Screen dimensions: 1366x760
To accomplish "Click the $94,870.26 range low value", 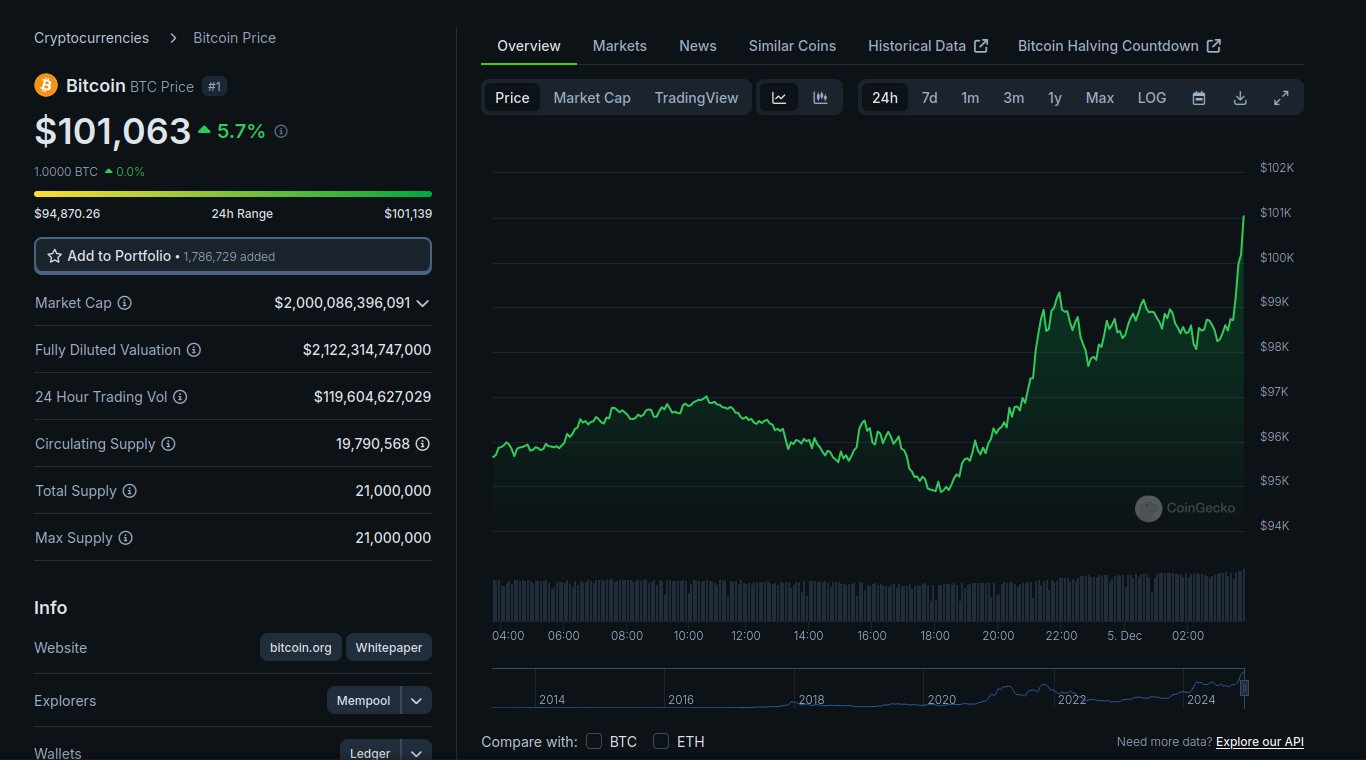I will [x=67, y=214].
